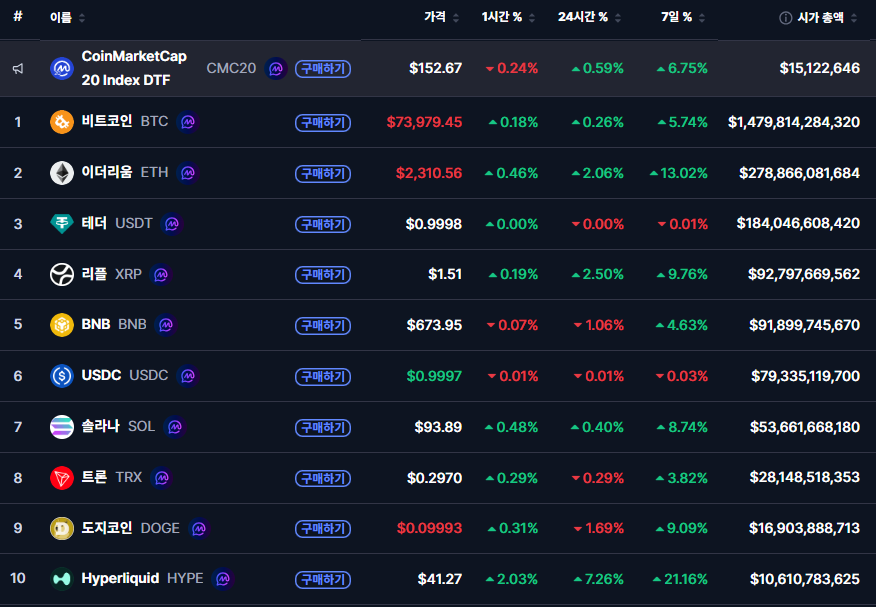Open the 이더리움 ETH coin page
Screen dimensions: 876x607
(107, 173)
